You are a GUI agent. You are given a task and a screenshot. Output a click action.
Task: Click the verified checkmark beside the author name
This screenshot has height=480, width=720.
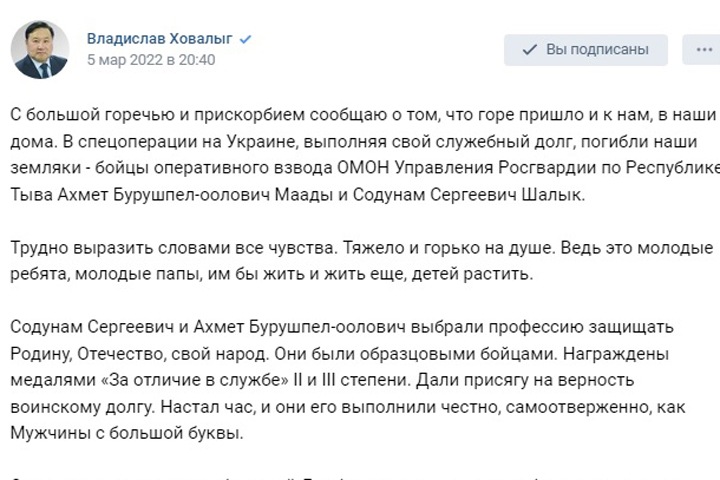[245, 39]
